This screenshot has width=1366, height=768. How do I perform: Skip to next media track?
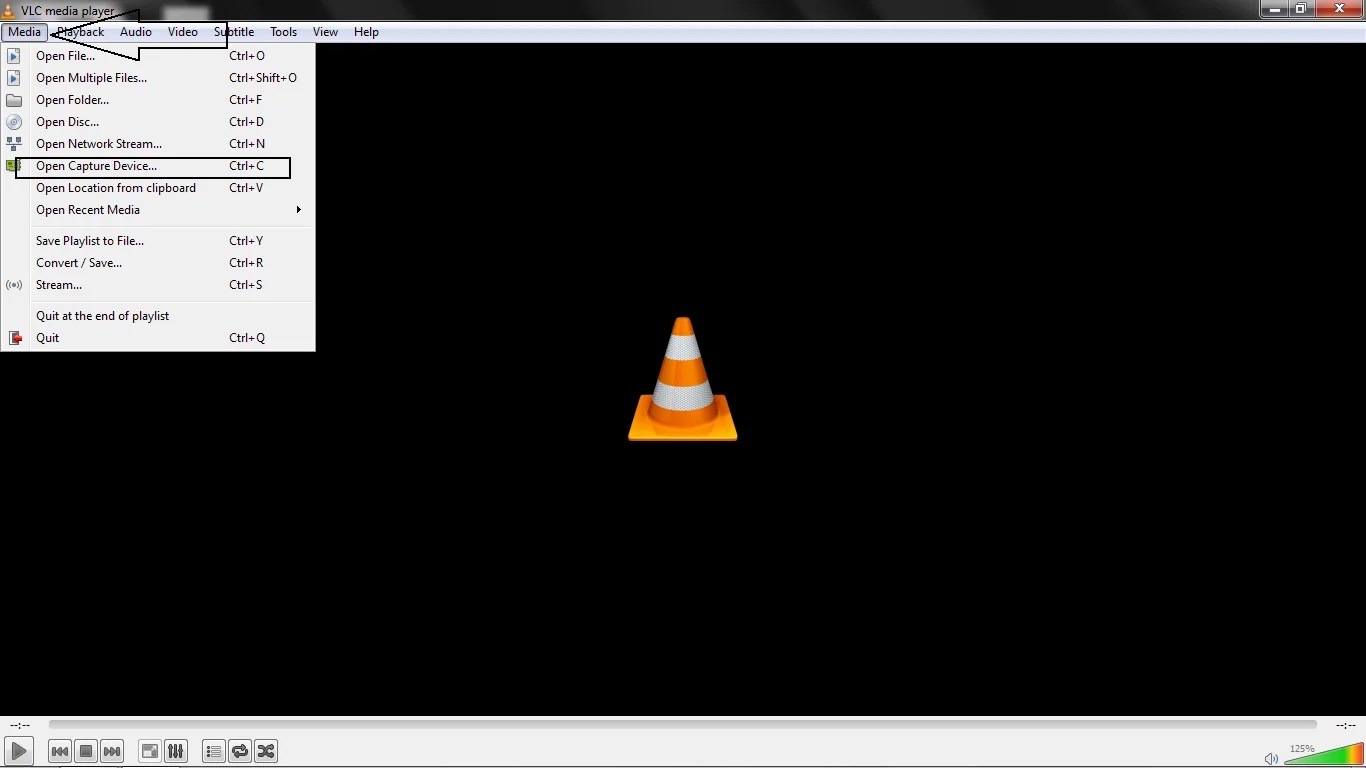tap(112, 751)
